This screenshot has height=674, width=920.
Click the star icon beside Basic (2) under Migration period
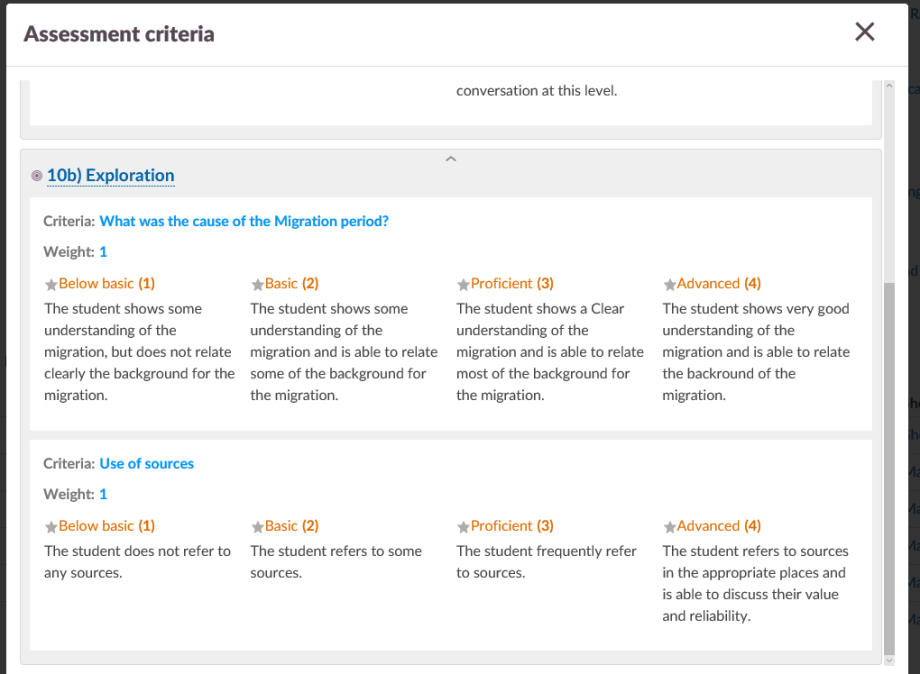point(257,285)
